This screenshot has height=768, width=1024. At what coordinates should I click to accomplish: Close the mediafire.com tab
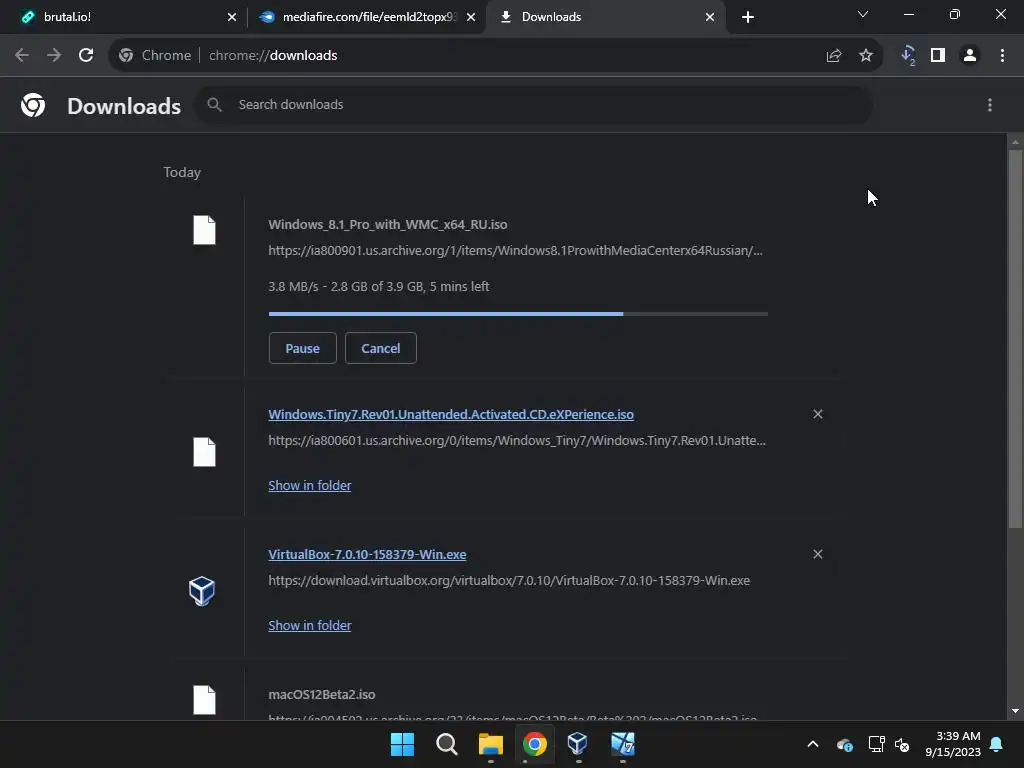[x=471, y=17]
